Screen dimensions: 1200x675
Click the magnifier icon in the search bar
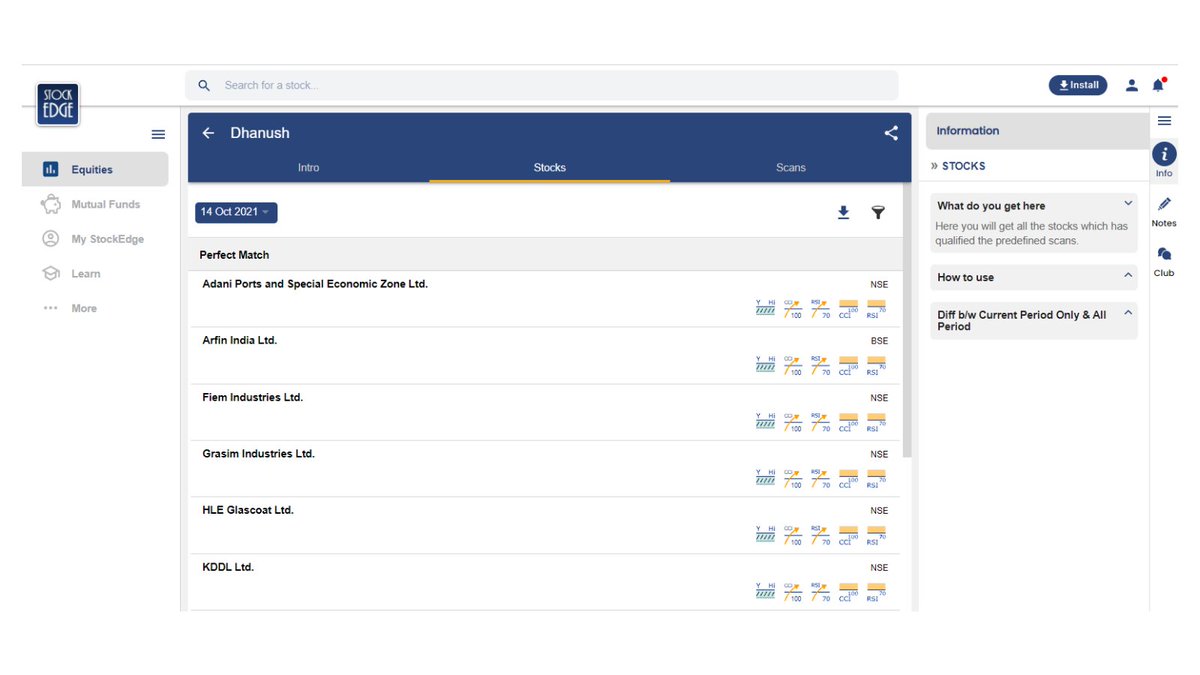coord(204,85)
